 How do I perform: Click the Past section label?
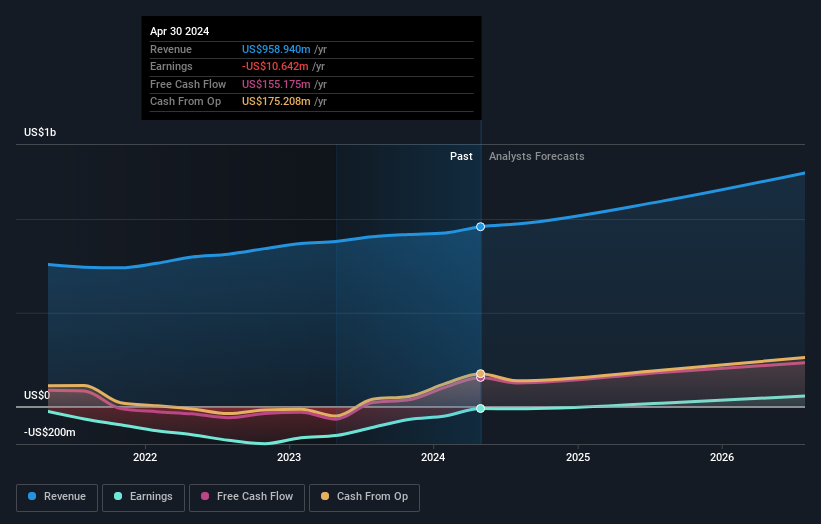461,156
